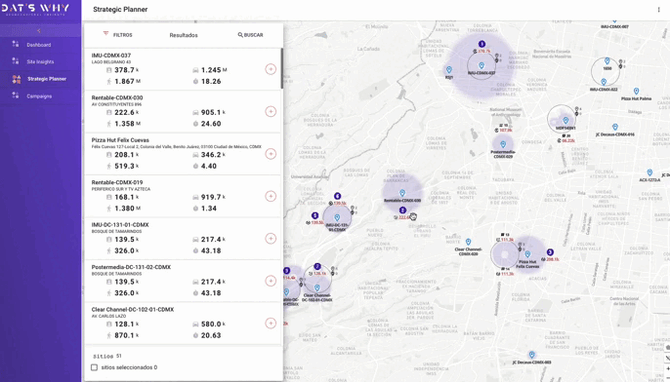Viewport: 670px width, 382px height.
Task: Switch to the FILTROS tab
Action: [118, 35]
